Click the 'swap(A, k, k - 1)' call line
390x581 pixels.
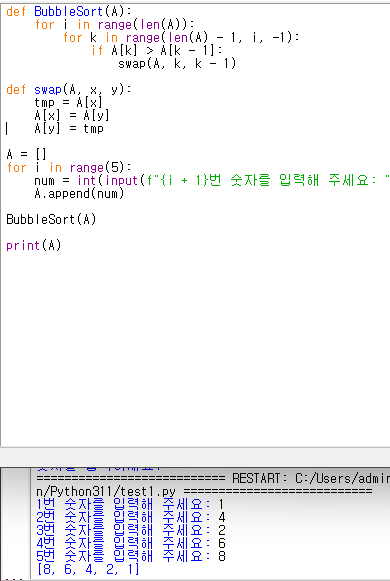click(x=177, y=64)
